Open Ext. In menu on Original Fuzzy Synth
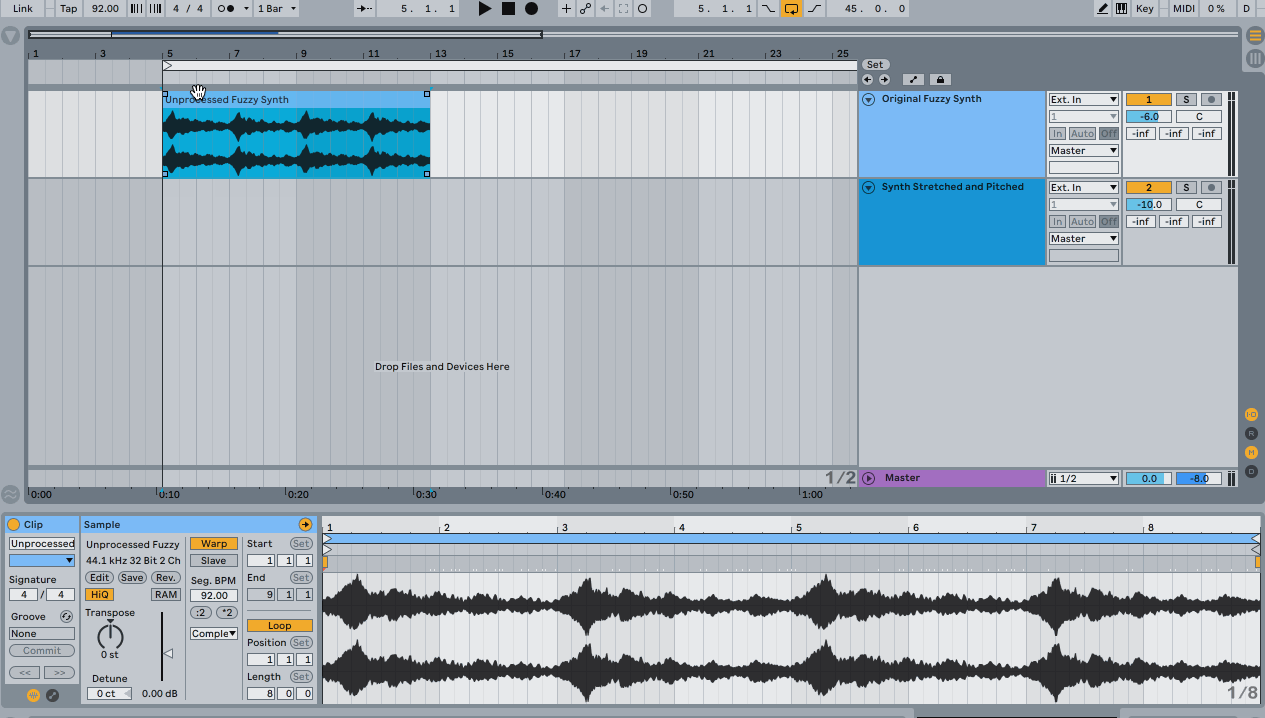The height and width of the screenshot is (718, 1265). (1084, 100)
